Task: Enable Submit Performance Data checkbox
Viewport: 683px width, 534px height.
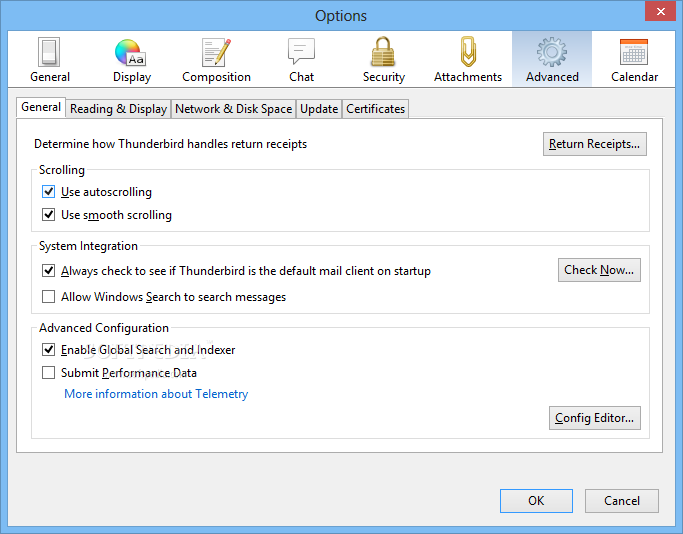Action: click(48, 373)
